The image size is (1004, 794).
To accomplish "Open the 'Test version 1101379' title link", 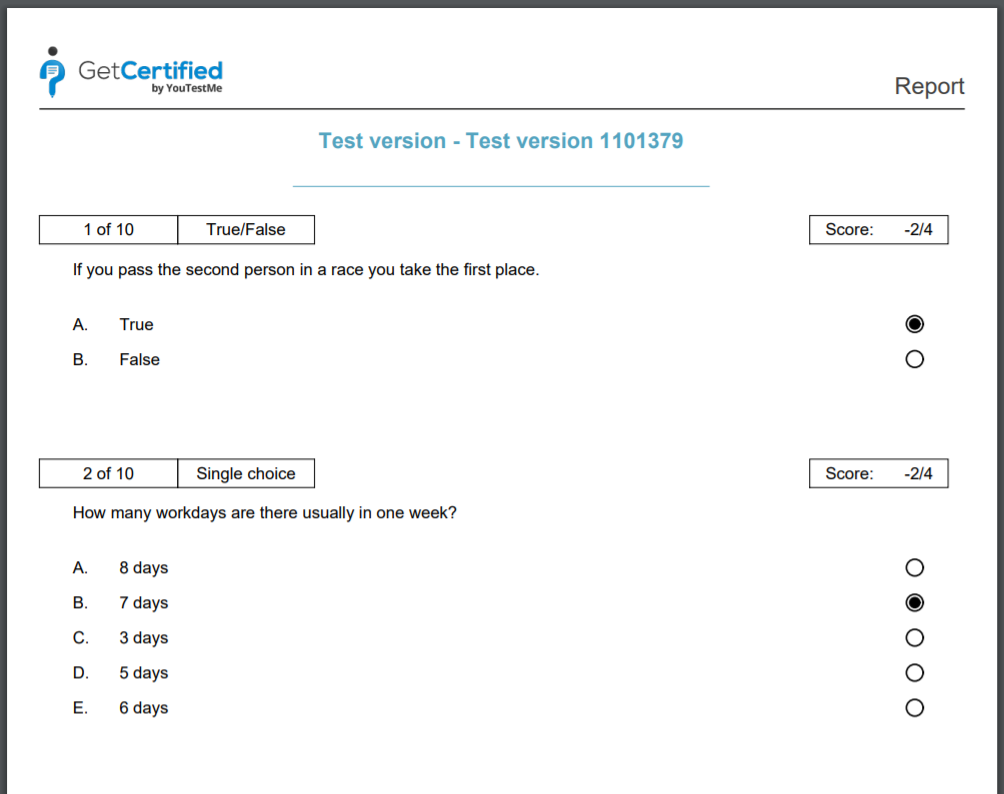I will tap(500, 141).
